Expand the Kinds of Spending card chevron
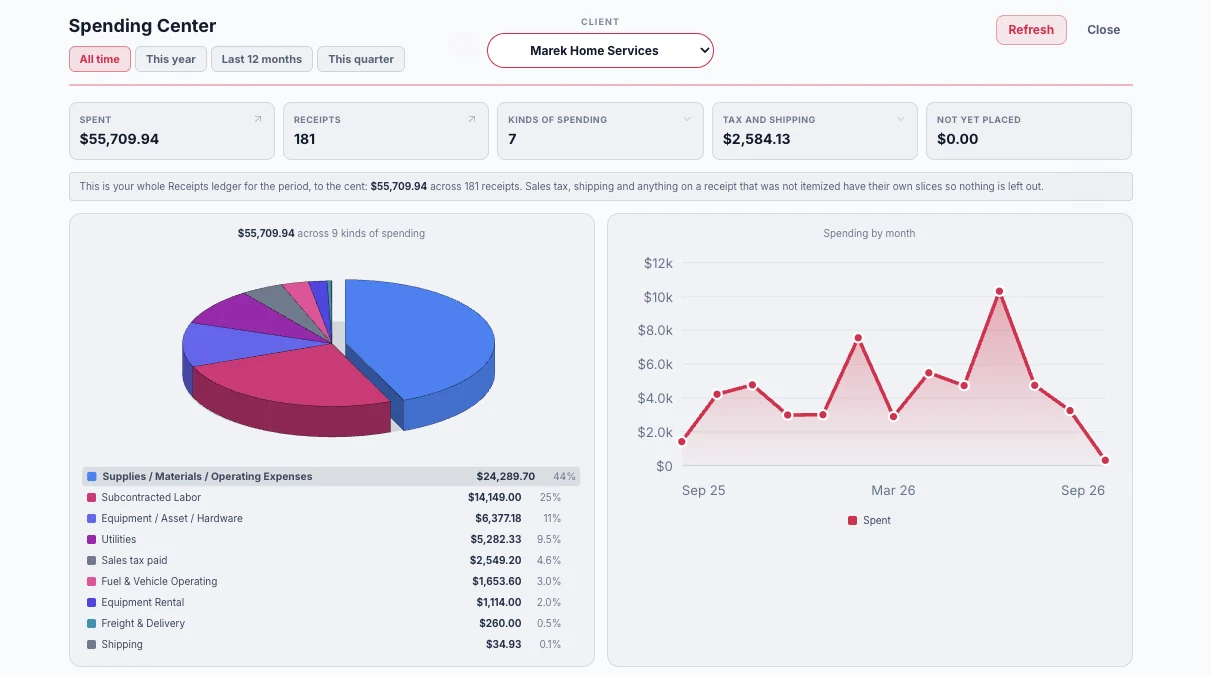 pos(687,119)
